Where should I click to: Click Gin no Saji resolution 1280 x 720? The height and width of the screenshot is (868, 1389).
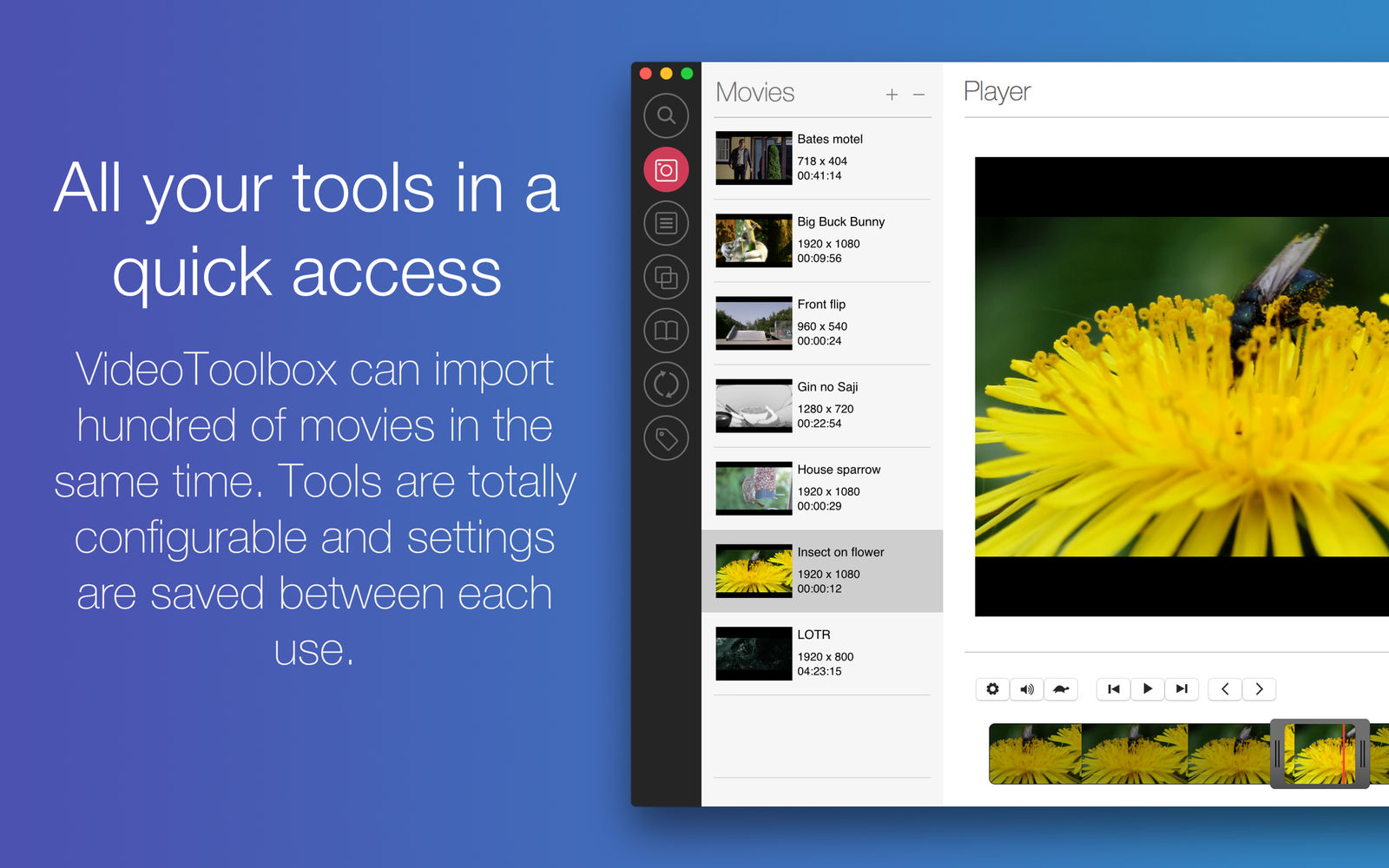click(x=825, y=409)
